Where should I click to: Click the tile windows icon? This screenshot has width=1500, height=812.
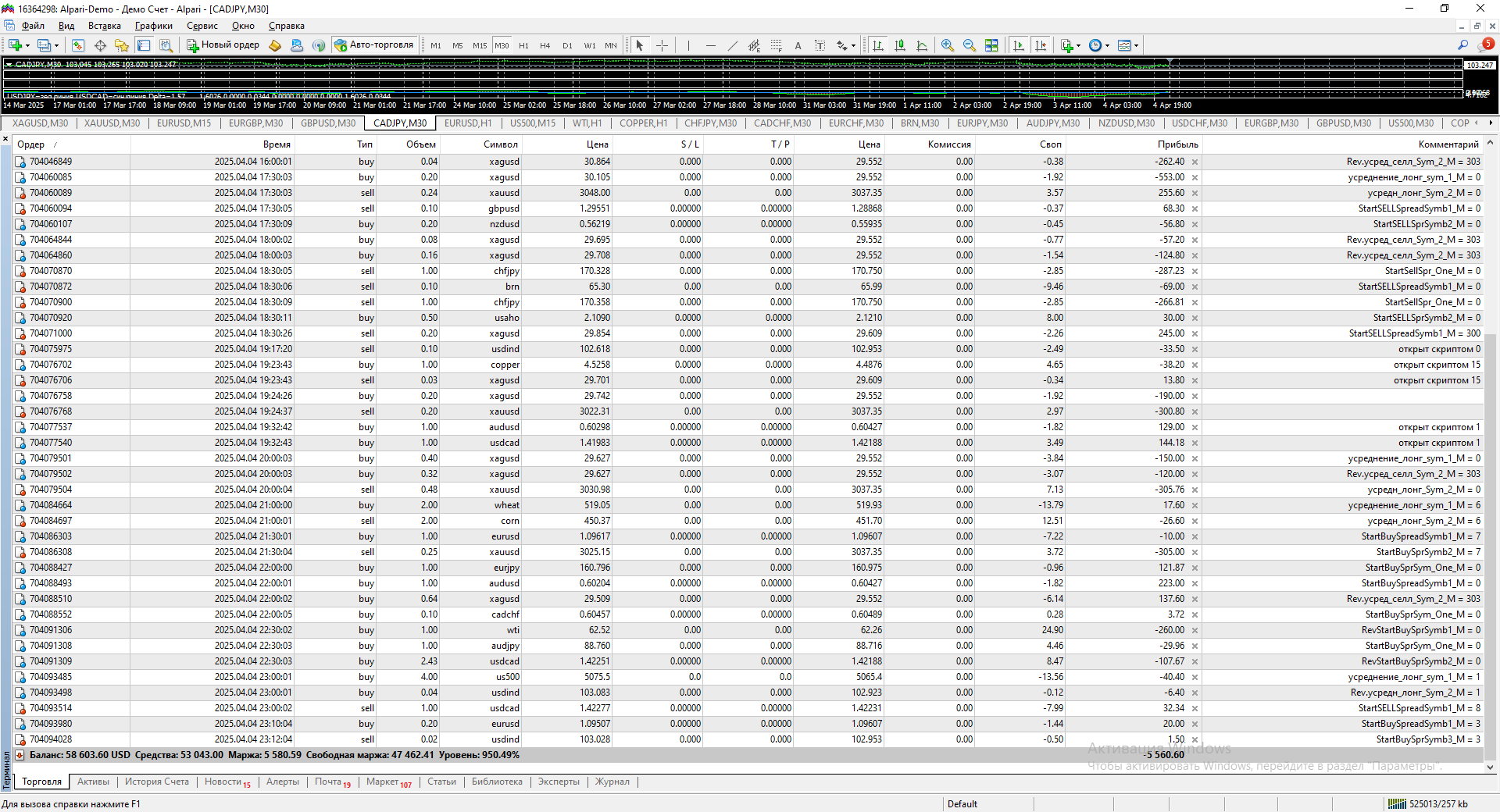point(991,45)
